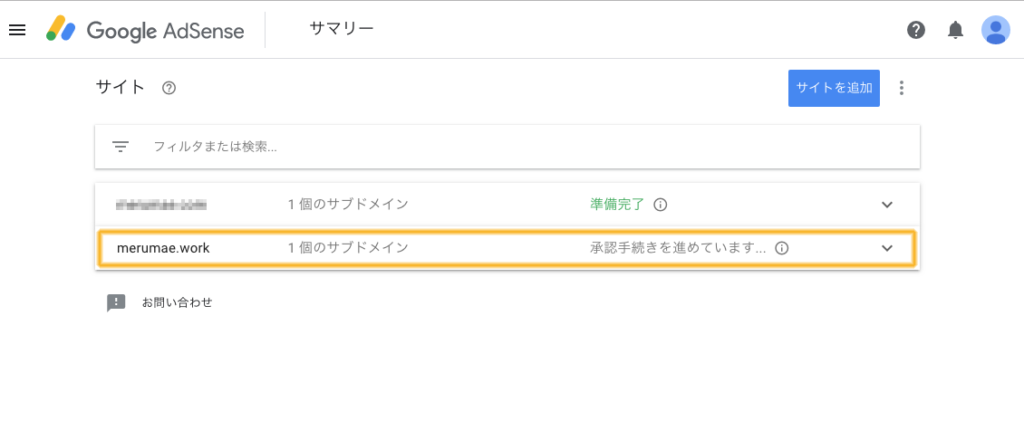Screen dimensions: 1024x421
Task: Click the 準備完了 status text
Action: tap(617, 205)
